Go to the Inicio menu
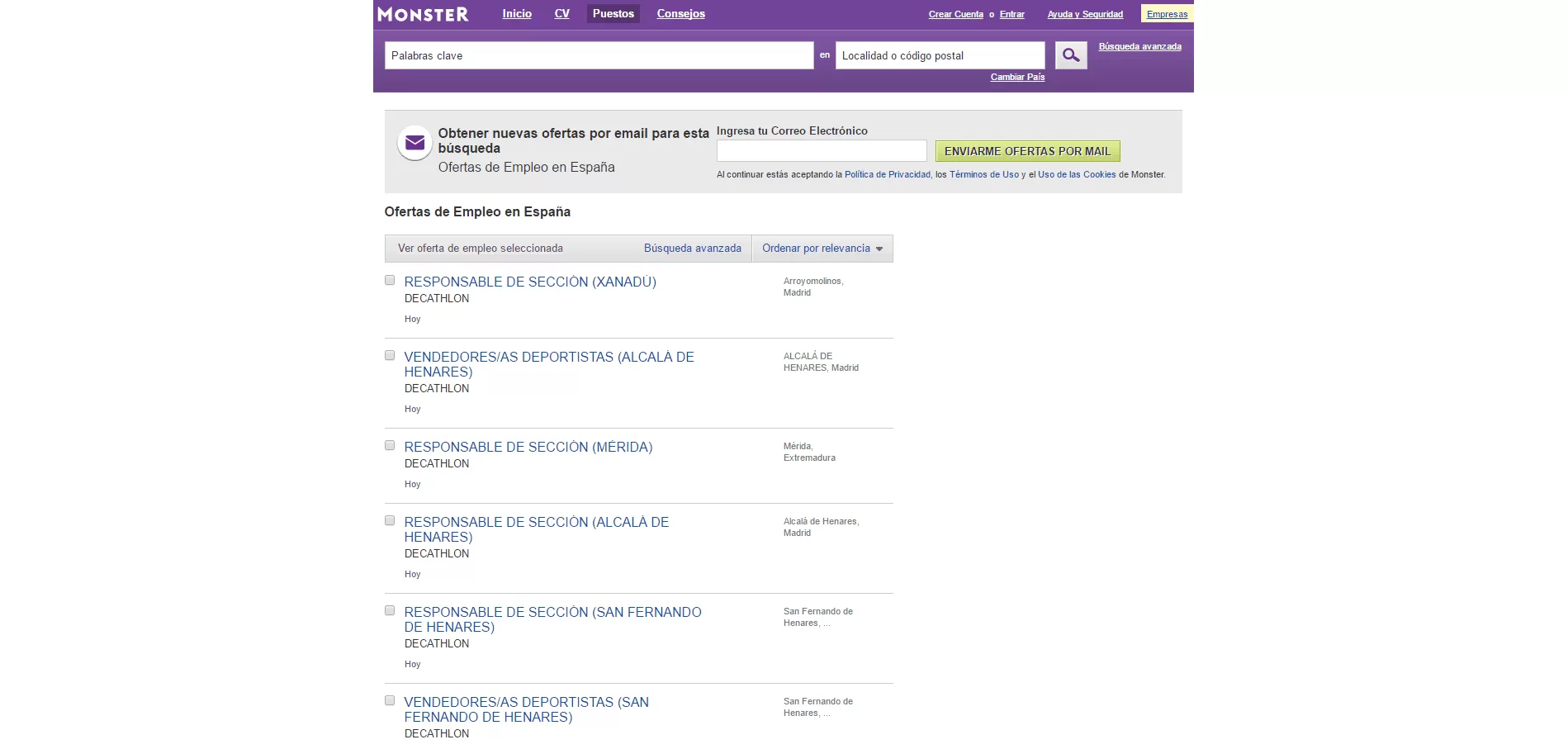The height and width of the screenshot is (749, 1568). 517,13
